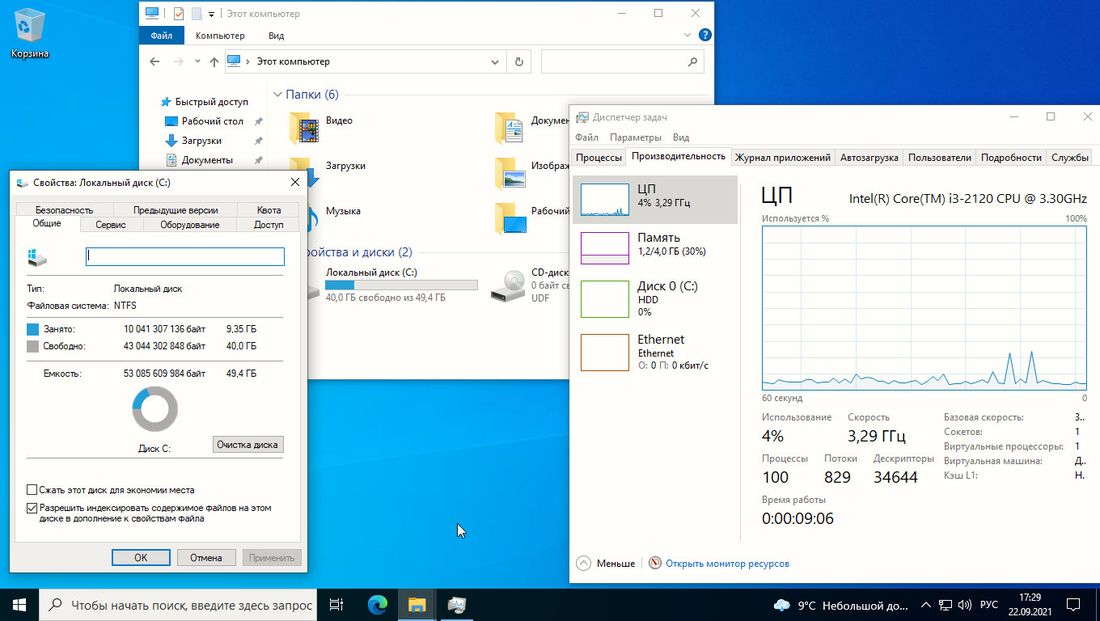This screenshot has height=621, width=1100.
Task: Switch to the Startup tab
Action: click(869, 157)
